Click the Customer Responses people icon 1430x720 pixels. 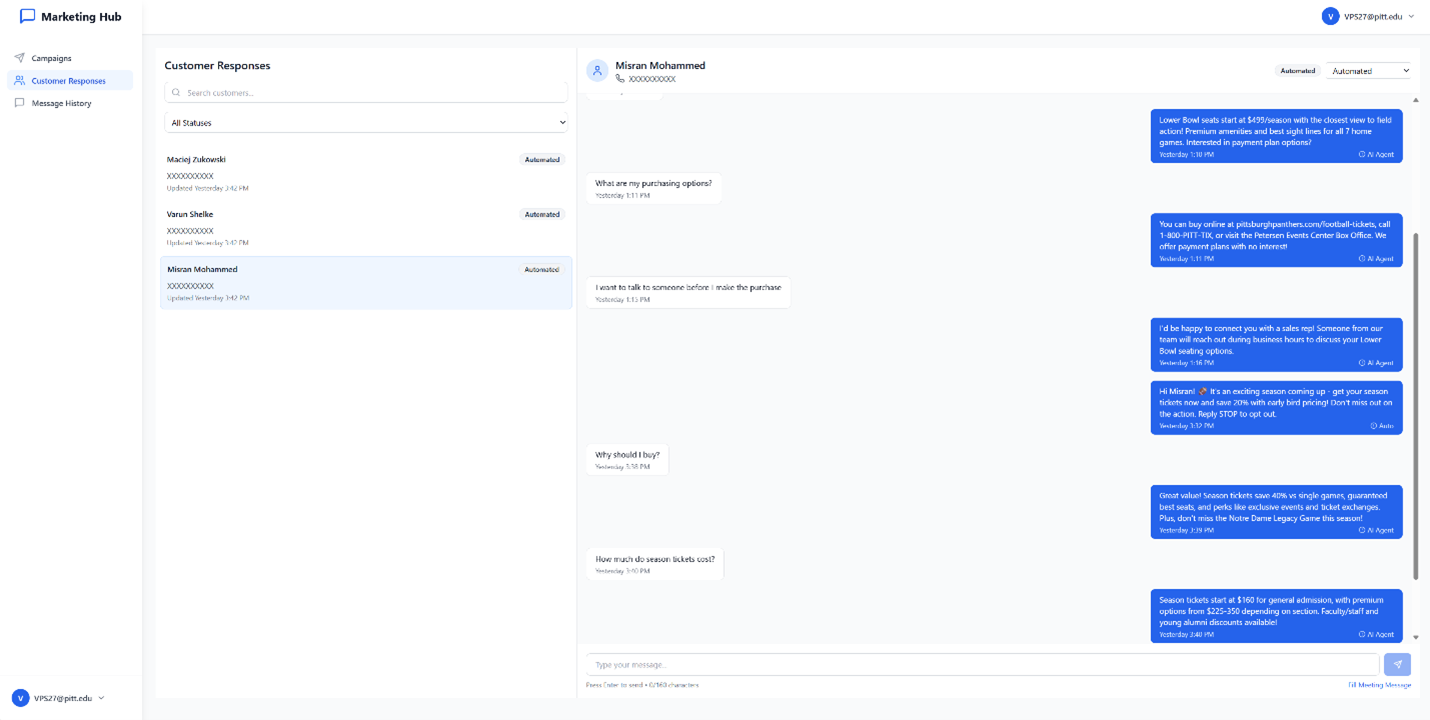pos(19,81)
